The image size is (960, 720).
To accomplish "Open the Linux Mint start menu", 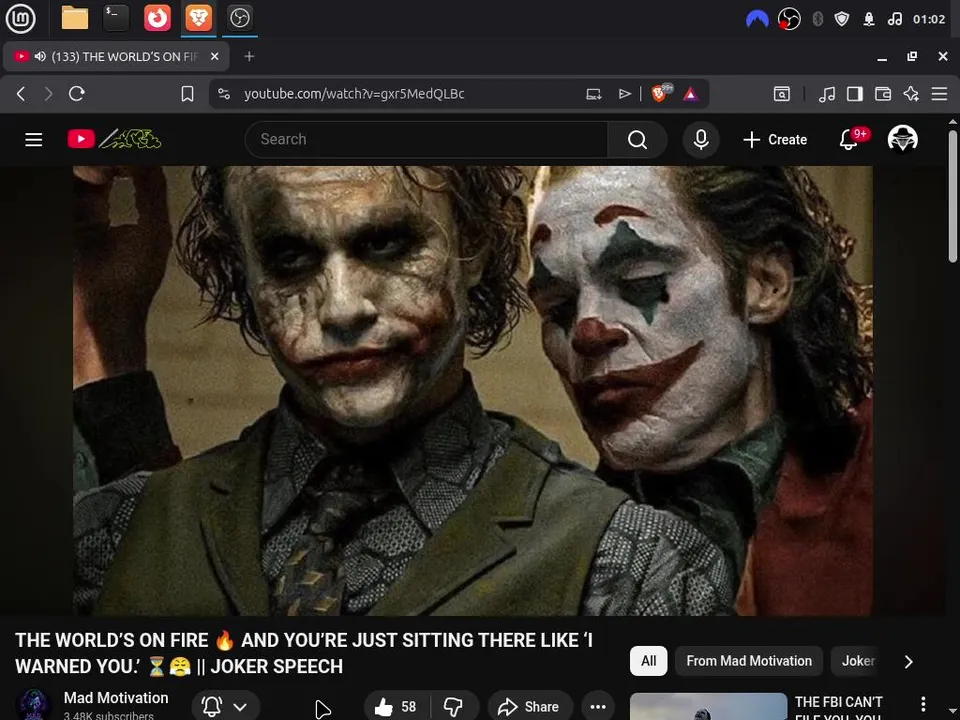I will tap(20, 18).
